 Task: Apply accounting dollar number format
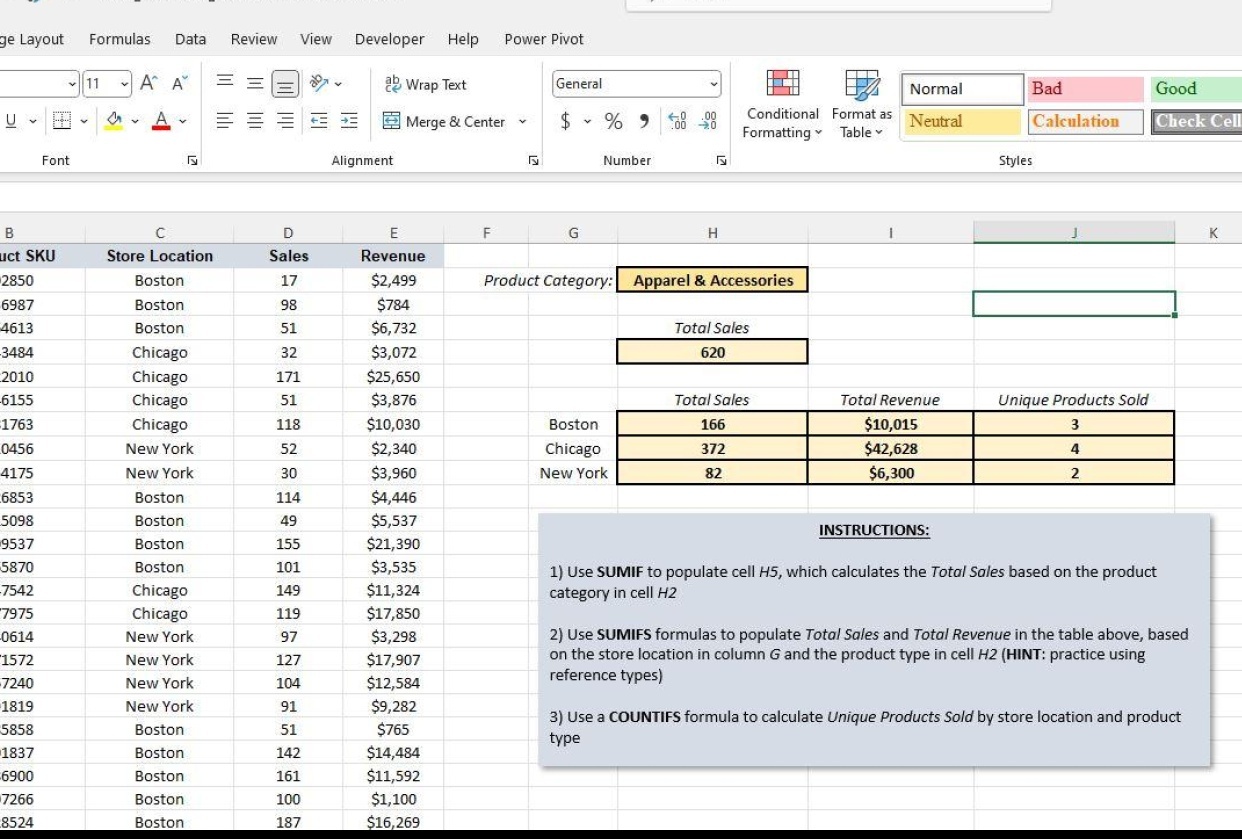click(565, 122)
